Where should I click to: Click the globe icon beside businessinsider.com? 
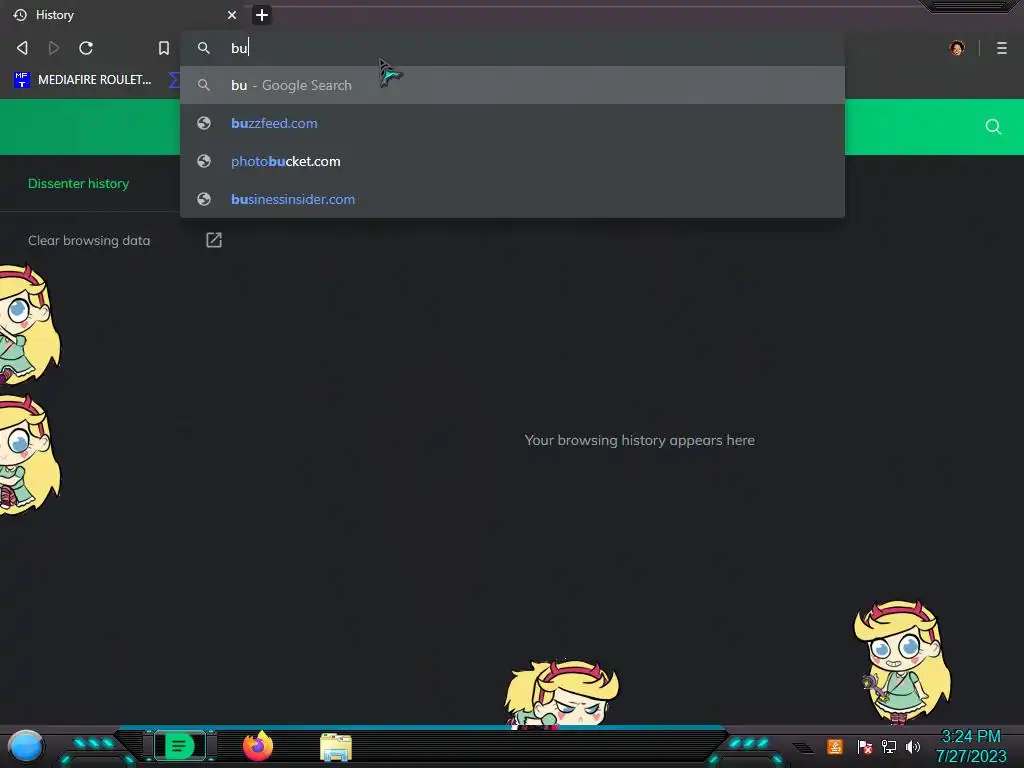204,199
